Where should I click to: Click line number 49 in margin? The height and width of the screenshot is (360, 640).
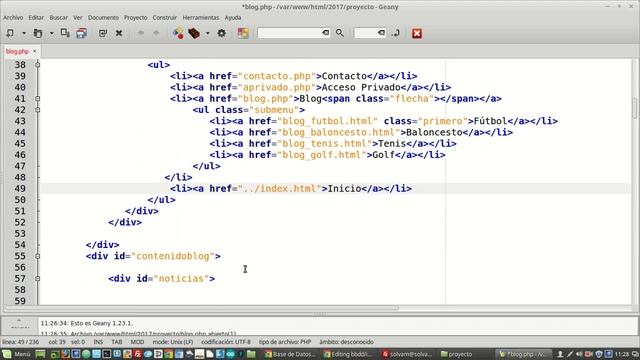(x=20, y=189)
